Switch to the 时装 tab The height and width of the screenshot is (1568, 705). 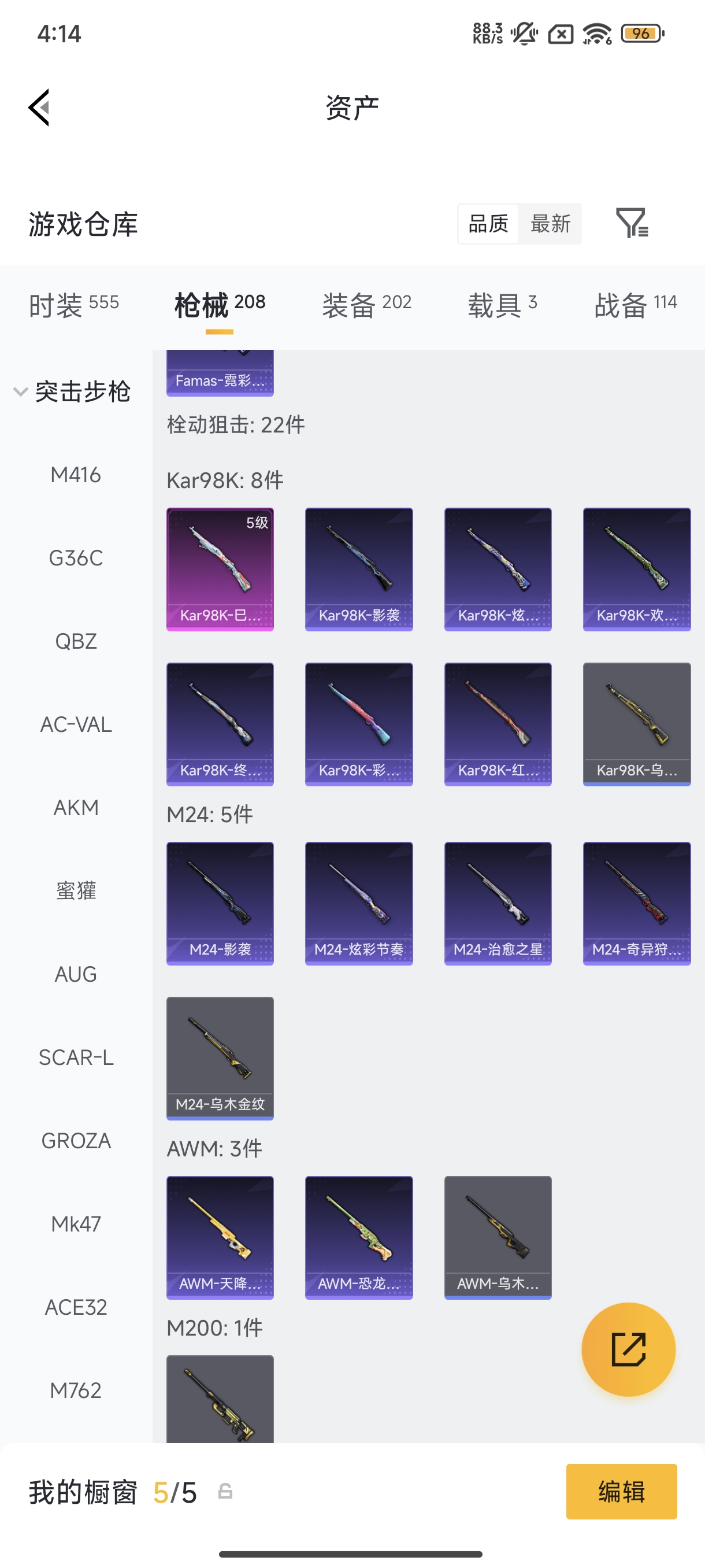click(73, 304)
